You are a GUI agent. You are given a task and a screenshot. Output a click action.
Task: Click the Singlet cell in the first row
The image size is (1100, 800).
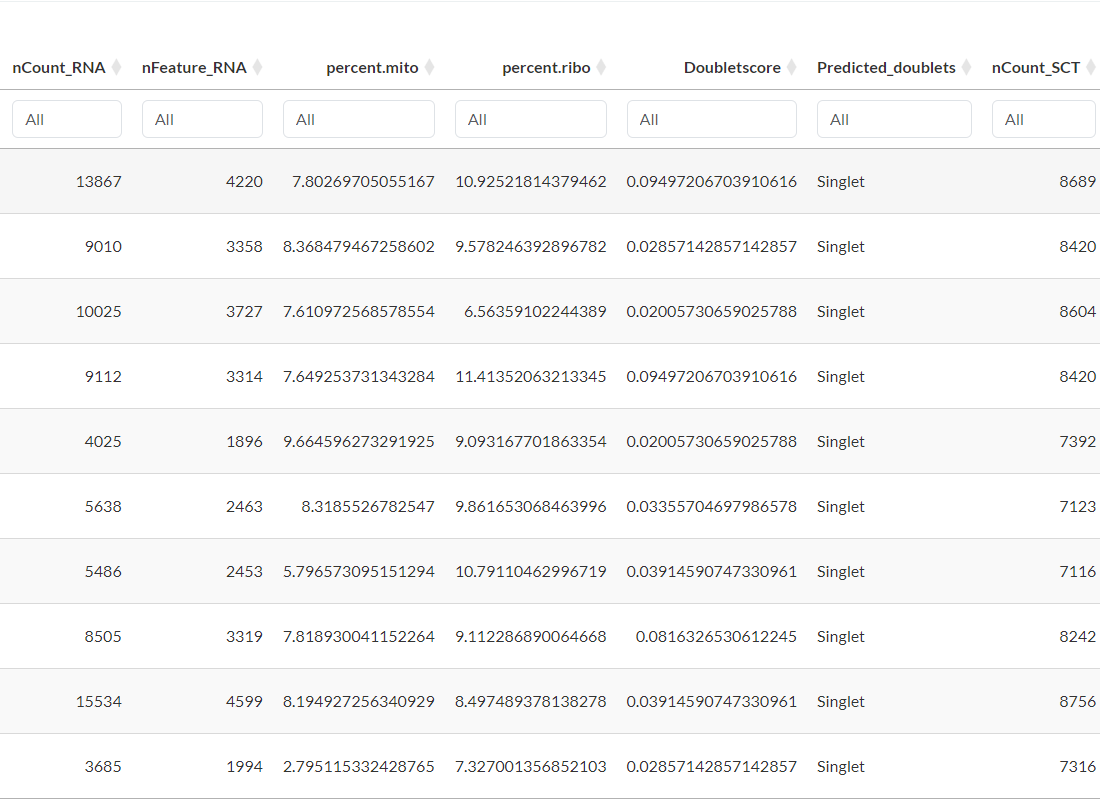coord(840,181)
